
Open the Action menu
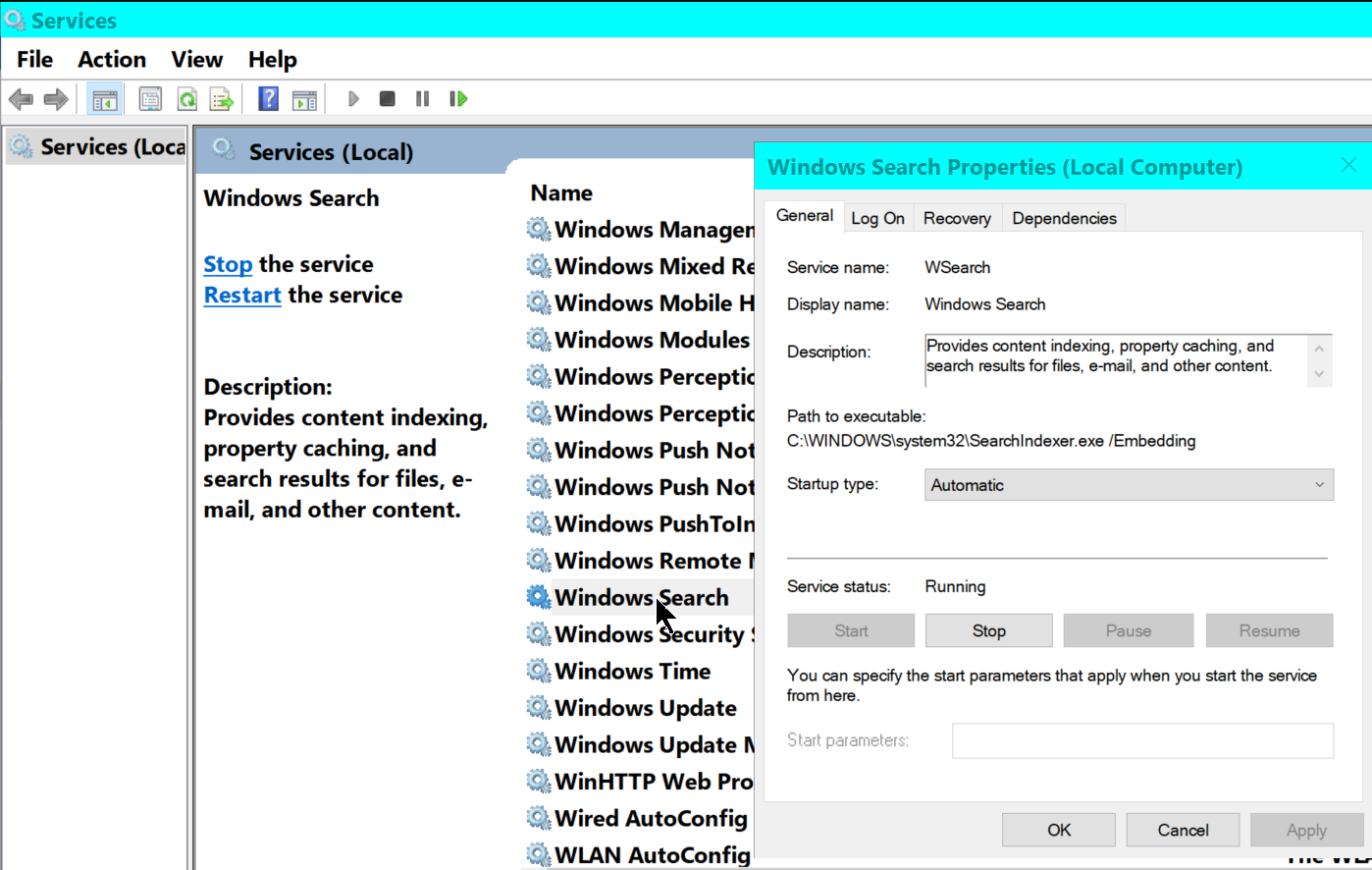112,60
